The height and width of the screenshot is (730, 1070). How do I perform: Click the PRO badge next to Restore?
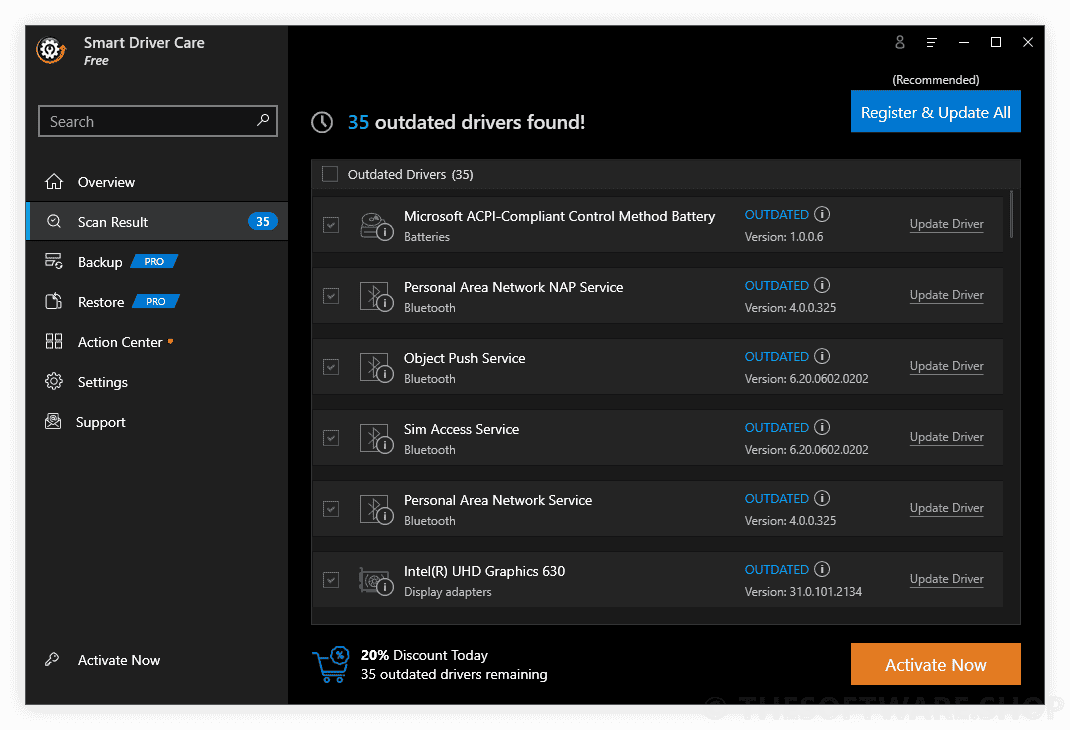click(x=156, y=302)
